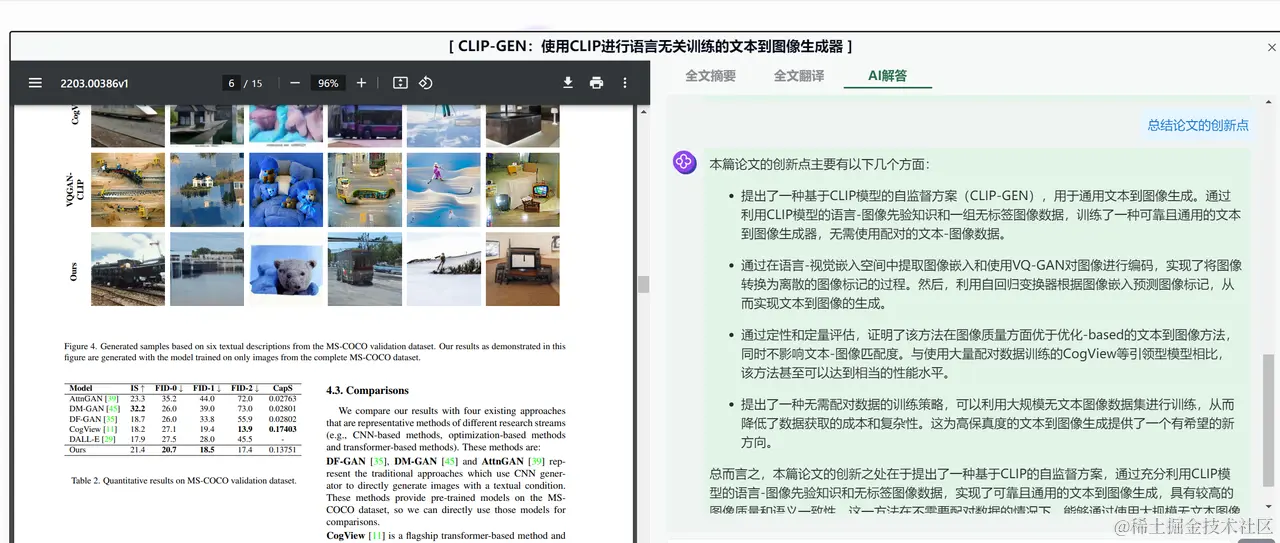
Task: Click the PDF viewer vertical scrollbar thumb
Action: point(643,284)
